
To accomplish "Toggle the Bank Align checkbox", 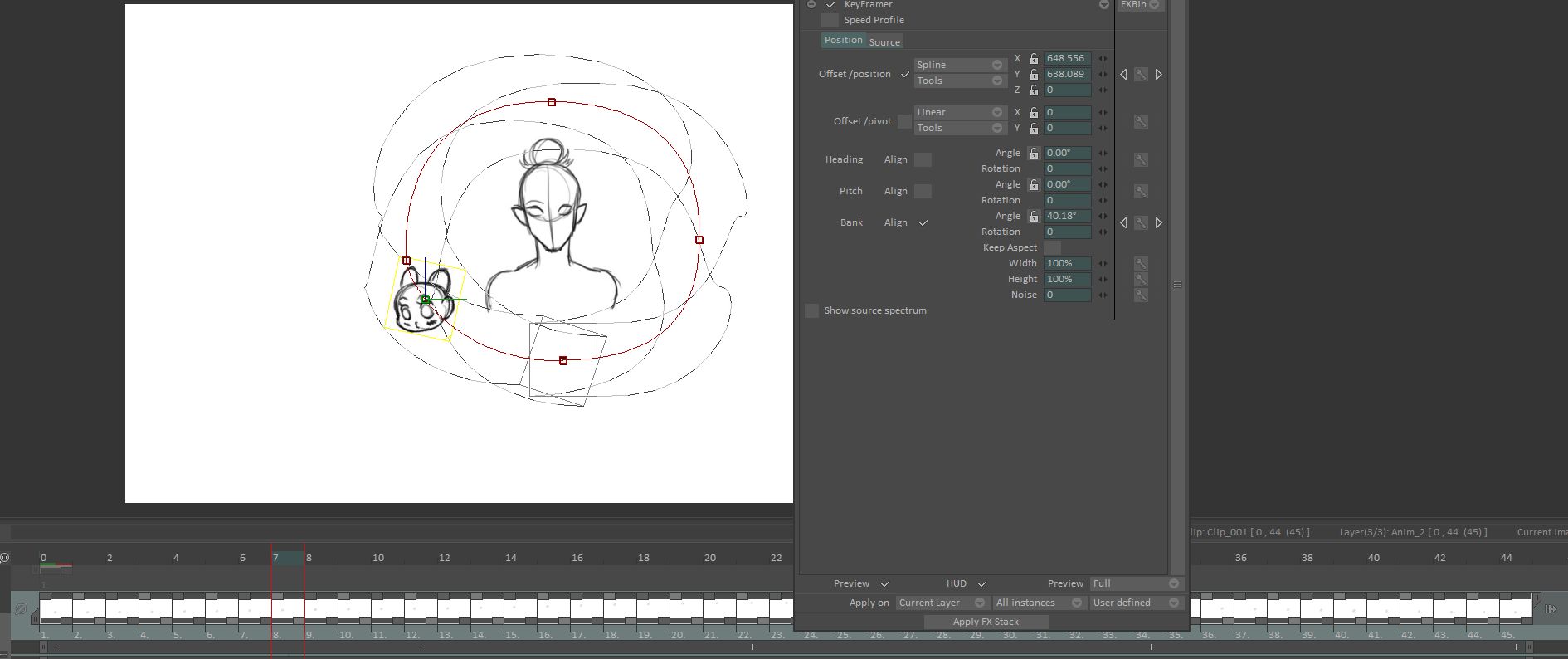I will 923,223.
